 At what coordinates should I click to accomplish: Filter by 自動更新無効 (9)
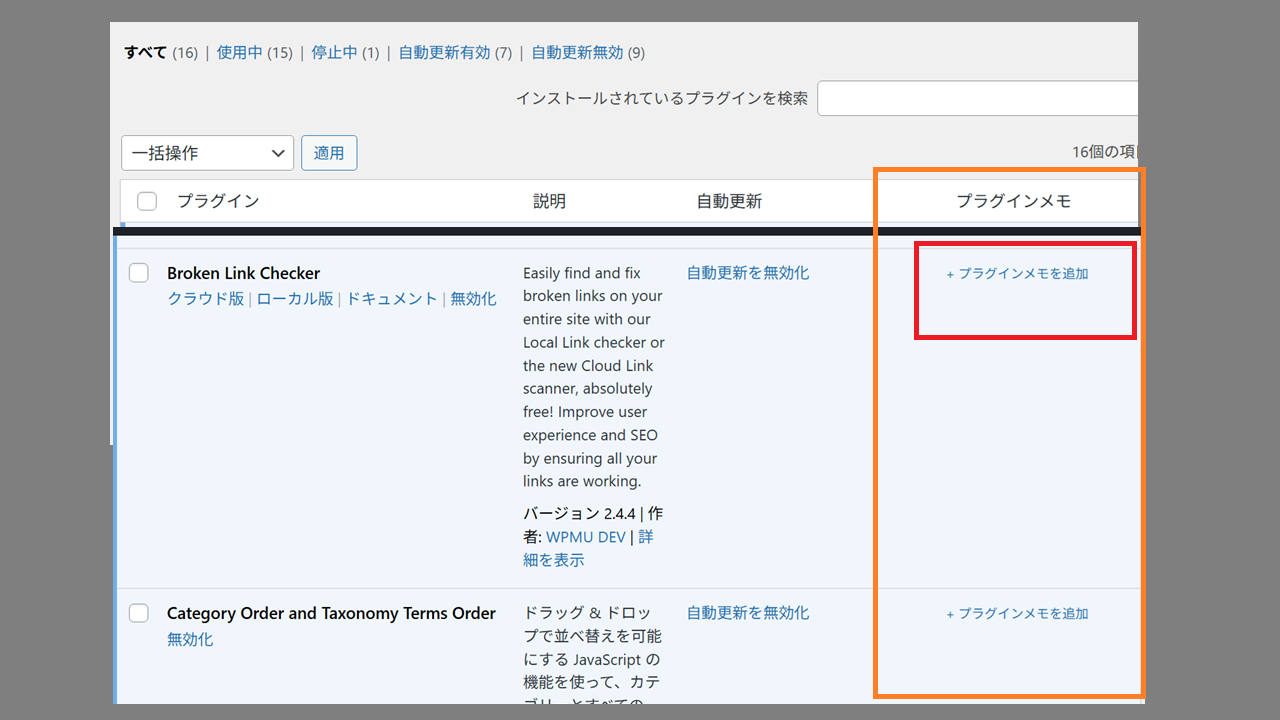click(x=588, y=53)
